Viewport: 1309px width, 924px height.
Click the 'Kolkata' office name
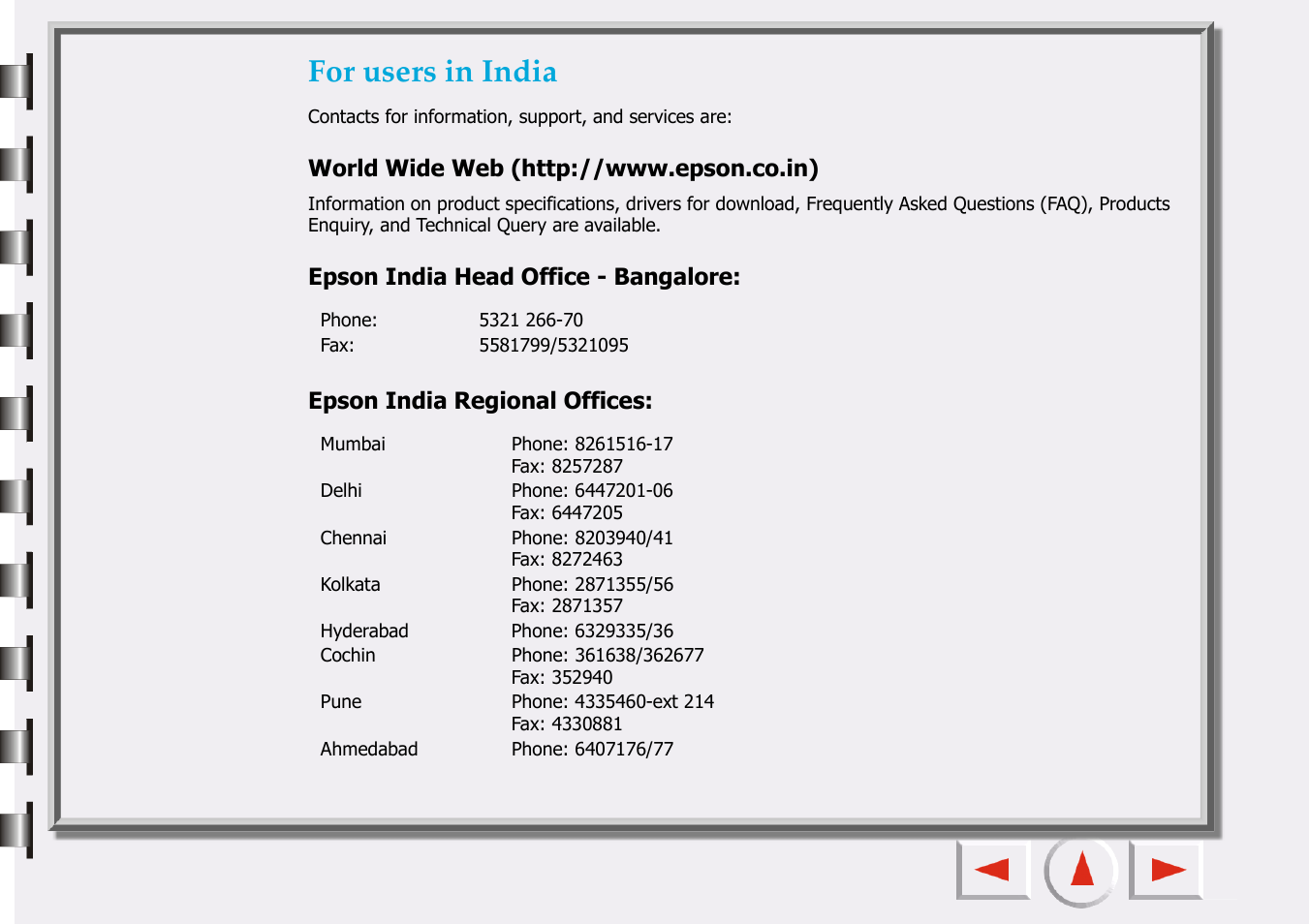coord(350,584)
